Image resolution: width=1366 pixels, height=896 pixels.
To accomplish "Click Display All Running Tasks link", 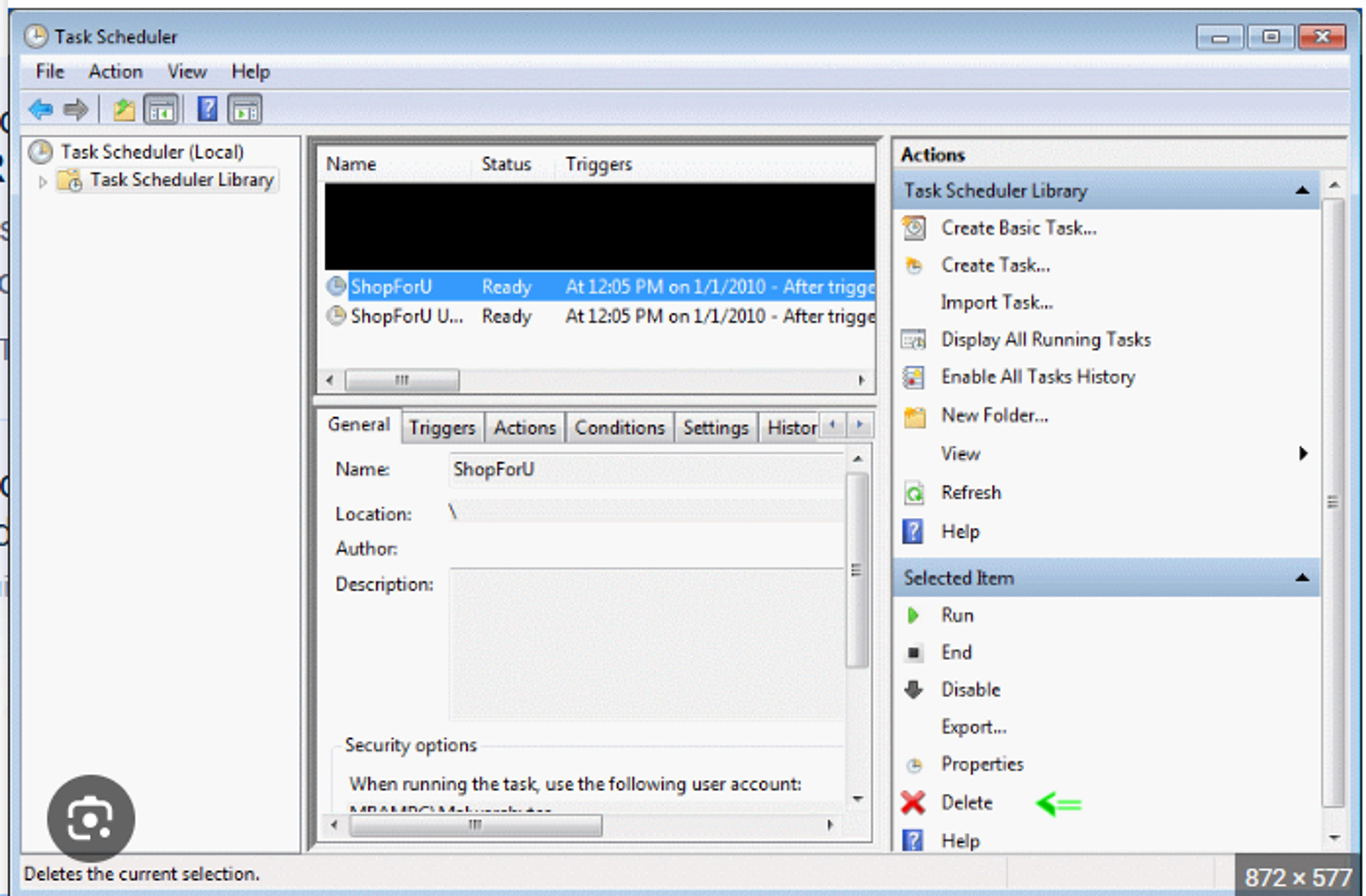I will 1046,340.
